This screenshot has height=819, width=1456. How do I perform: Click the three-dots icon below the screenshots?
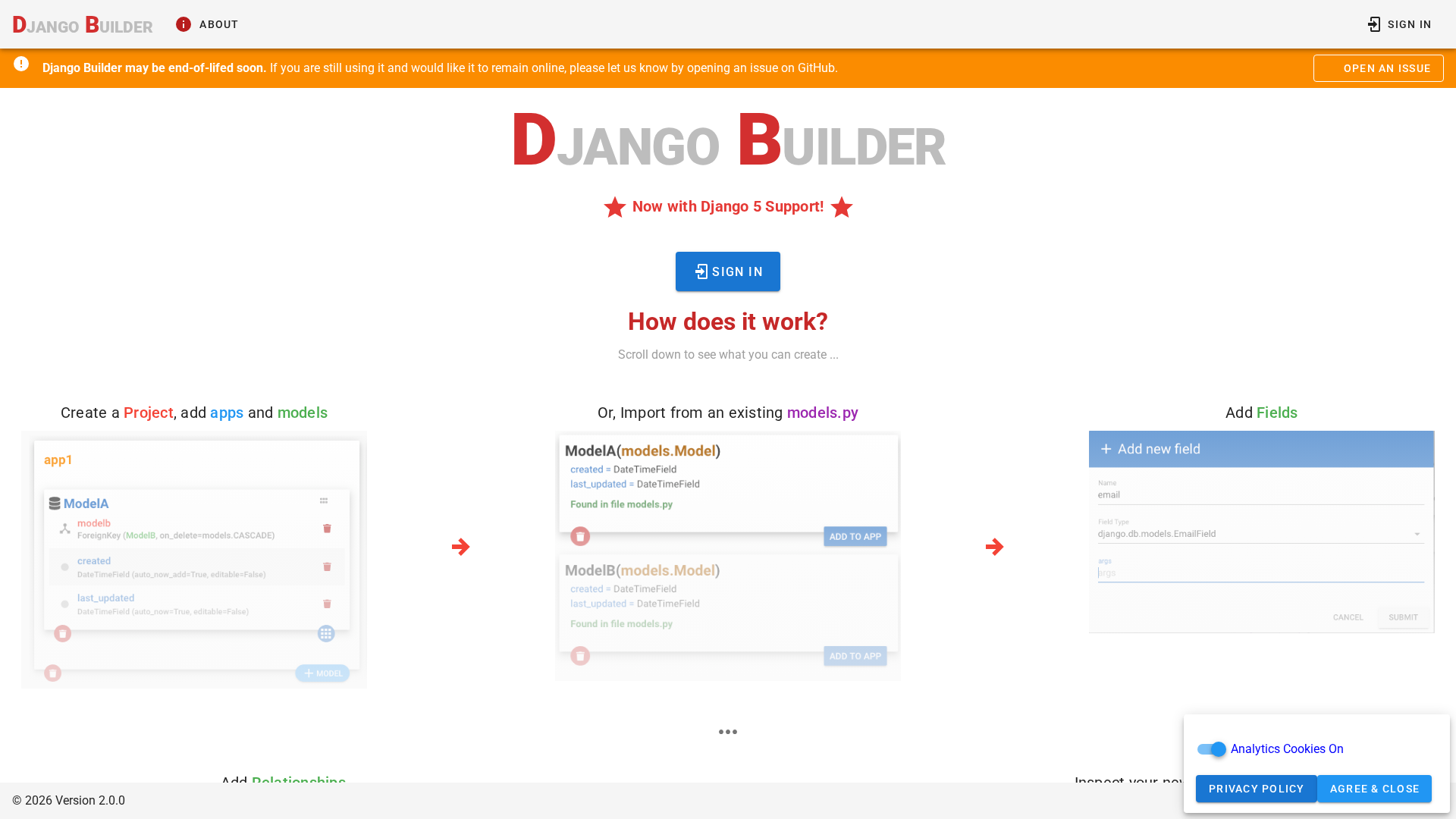tap(728, 732)
